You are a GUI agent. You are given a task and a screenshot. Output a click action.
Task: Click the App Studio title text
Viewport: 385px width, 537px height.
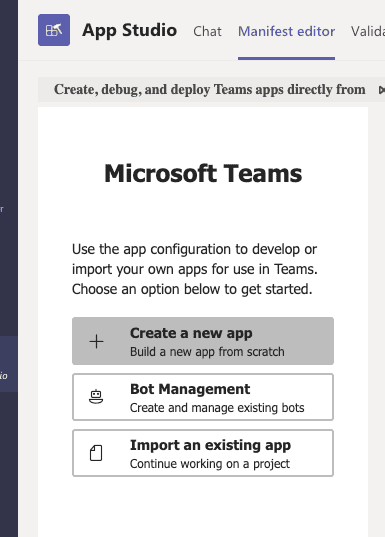pyautogui.click(x=129, y=30)
